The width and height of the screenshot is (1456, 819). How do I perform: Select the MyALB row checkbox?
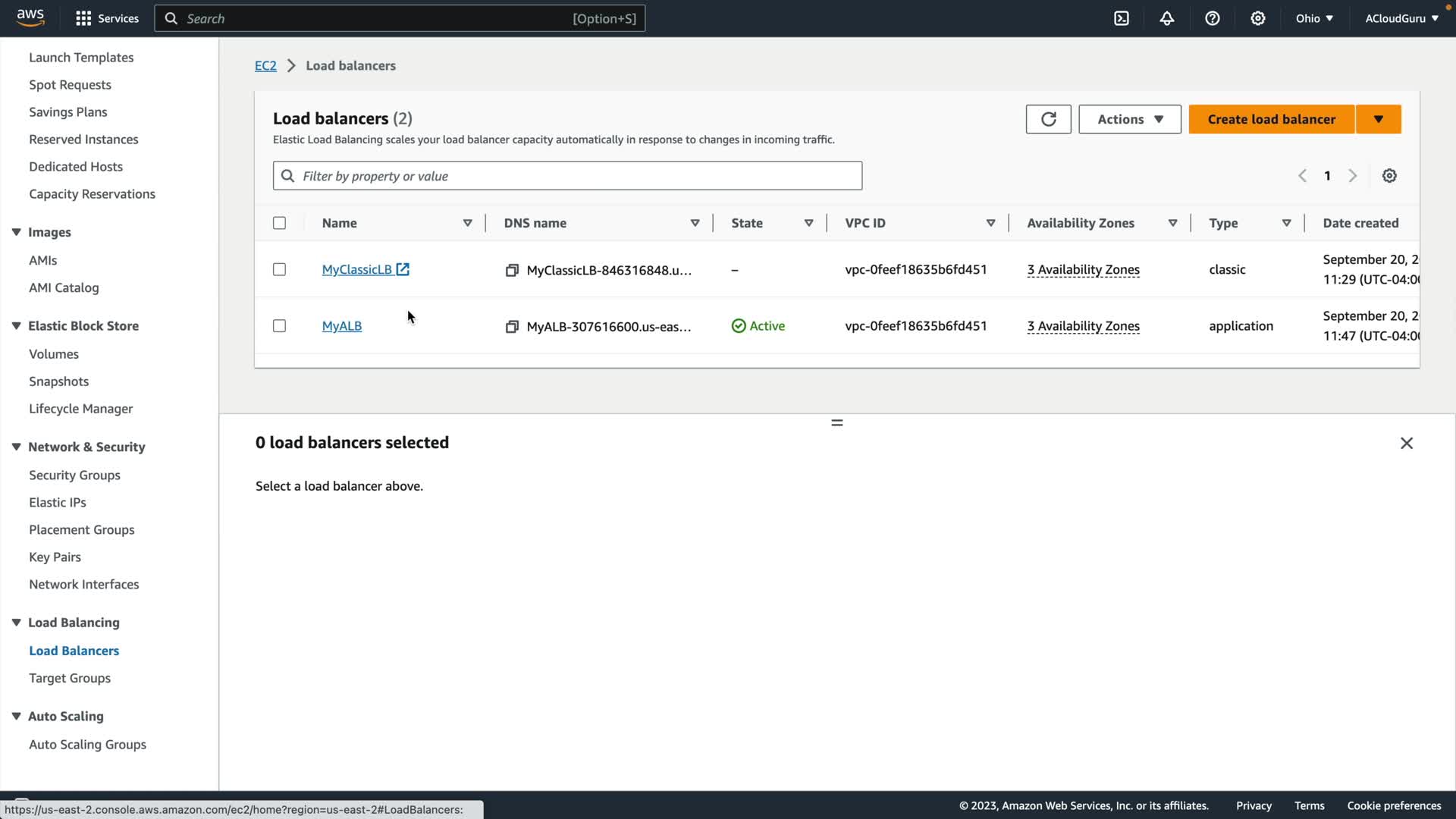click(x=279, y=326)
